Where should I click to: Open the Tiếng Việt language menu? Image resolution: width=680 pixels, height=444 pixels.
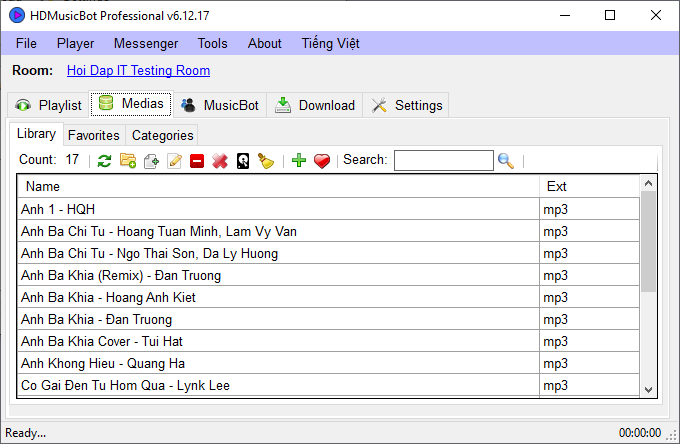click(330, 43)
